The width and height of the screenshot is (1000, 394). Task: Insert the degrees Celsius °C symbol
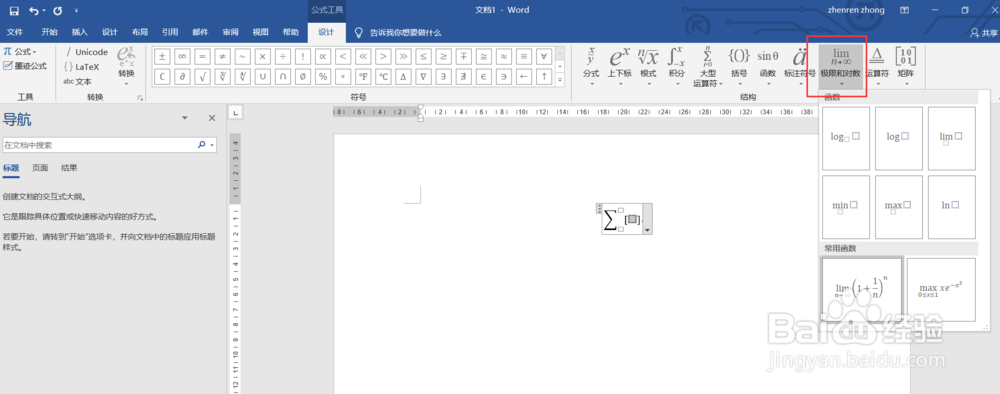[383, 77]
